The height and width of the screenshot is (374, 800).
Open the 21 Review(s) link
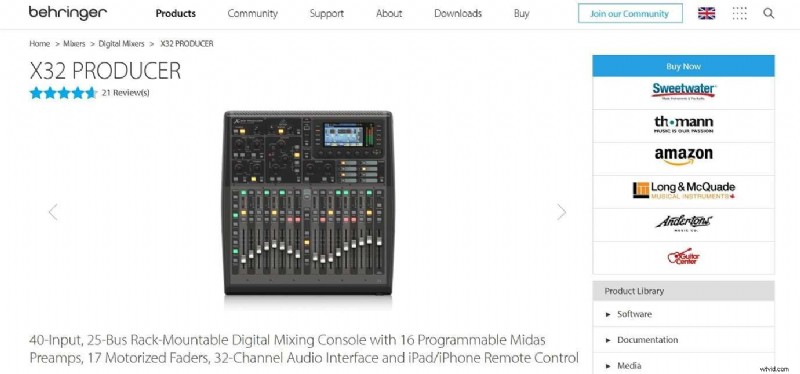pos(126,93)
